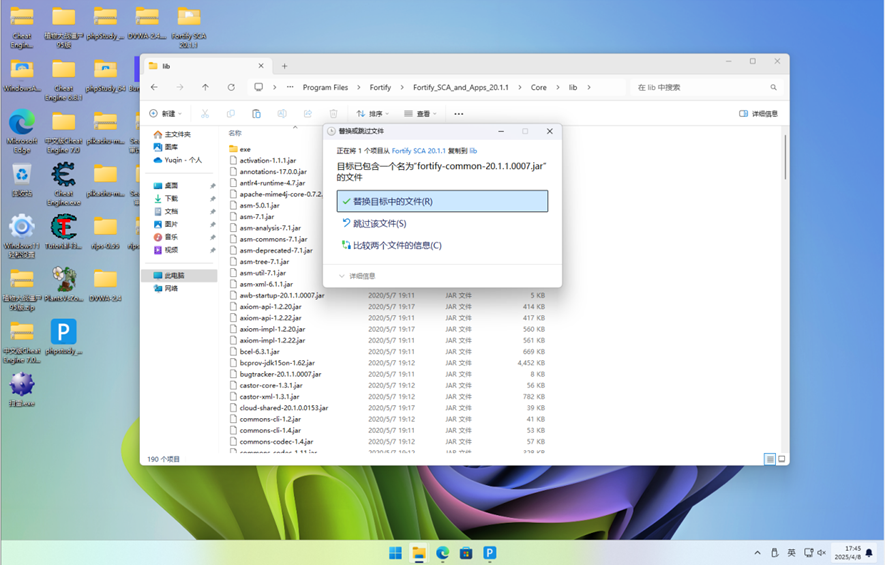Go back with the left arrow navigation button
This screenshot has height=565, width=885.
pos(154,87)
